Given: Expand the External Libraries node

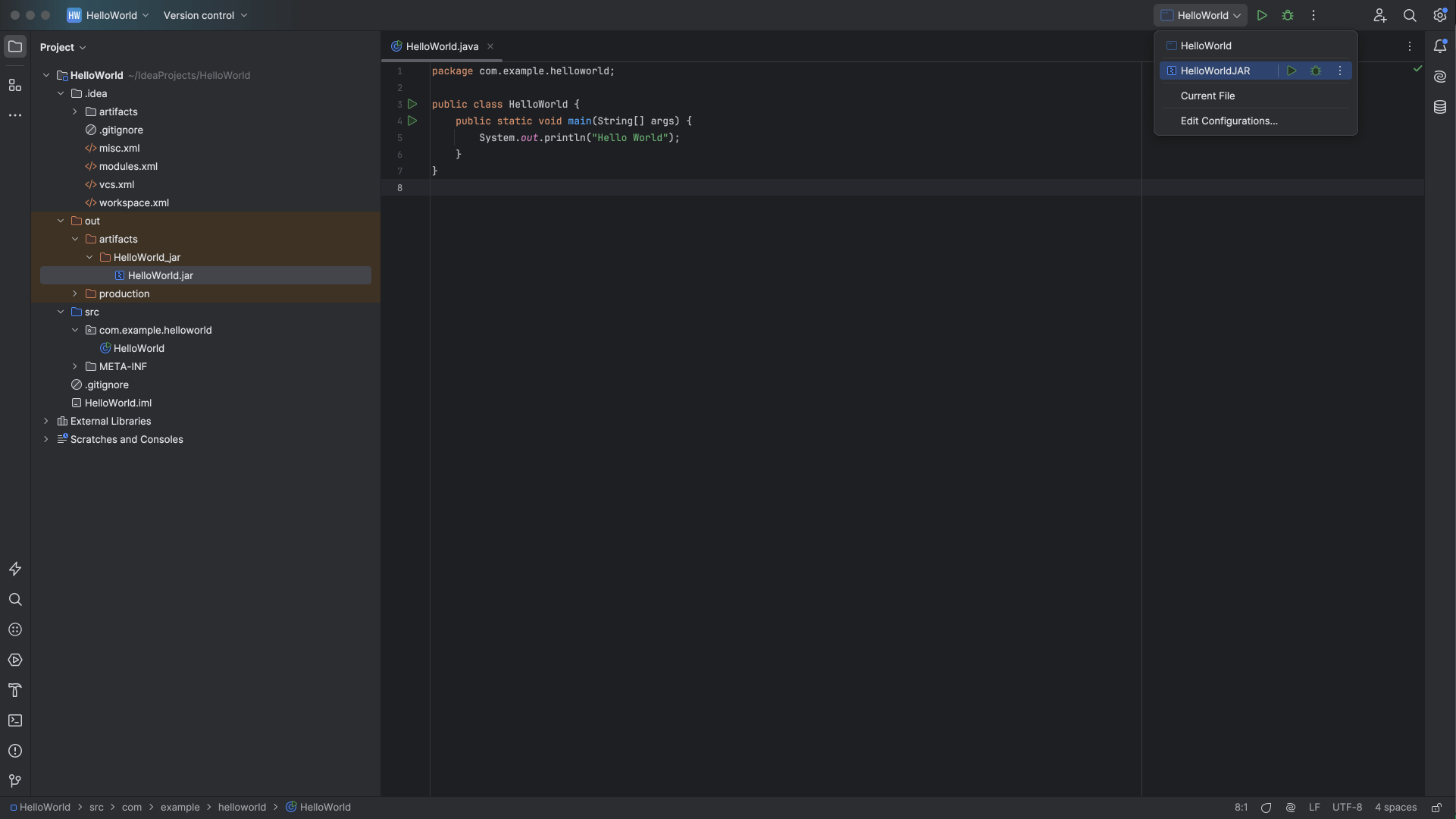Looking at the screenshot, I should (x=46, y=421).
